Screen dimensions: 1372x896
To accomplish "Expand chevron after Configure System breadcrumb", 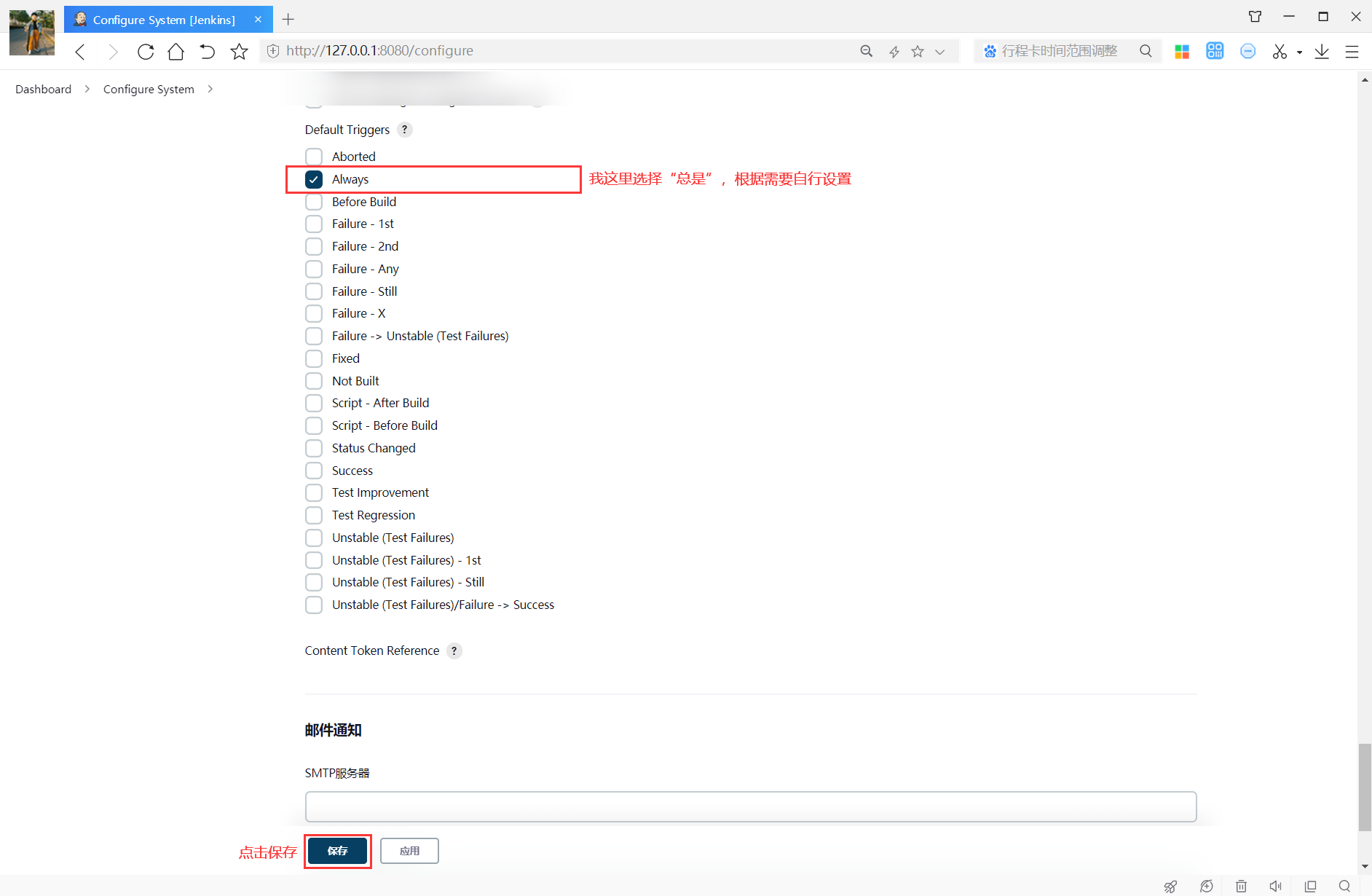I will click(x=210, y=89).
